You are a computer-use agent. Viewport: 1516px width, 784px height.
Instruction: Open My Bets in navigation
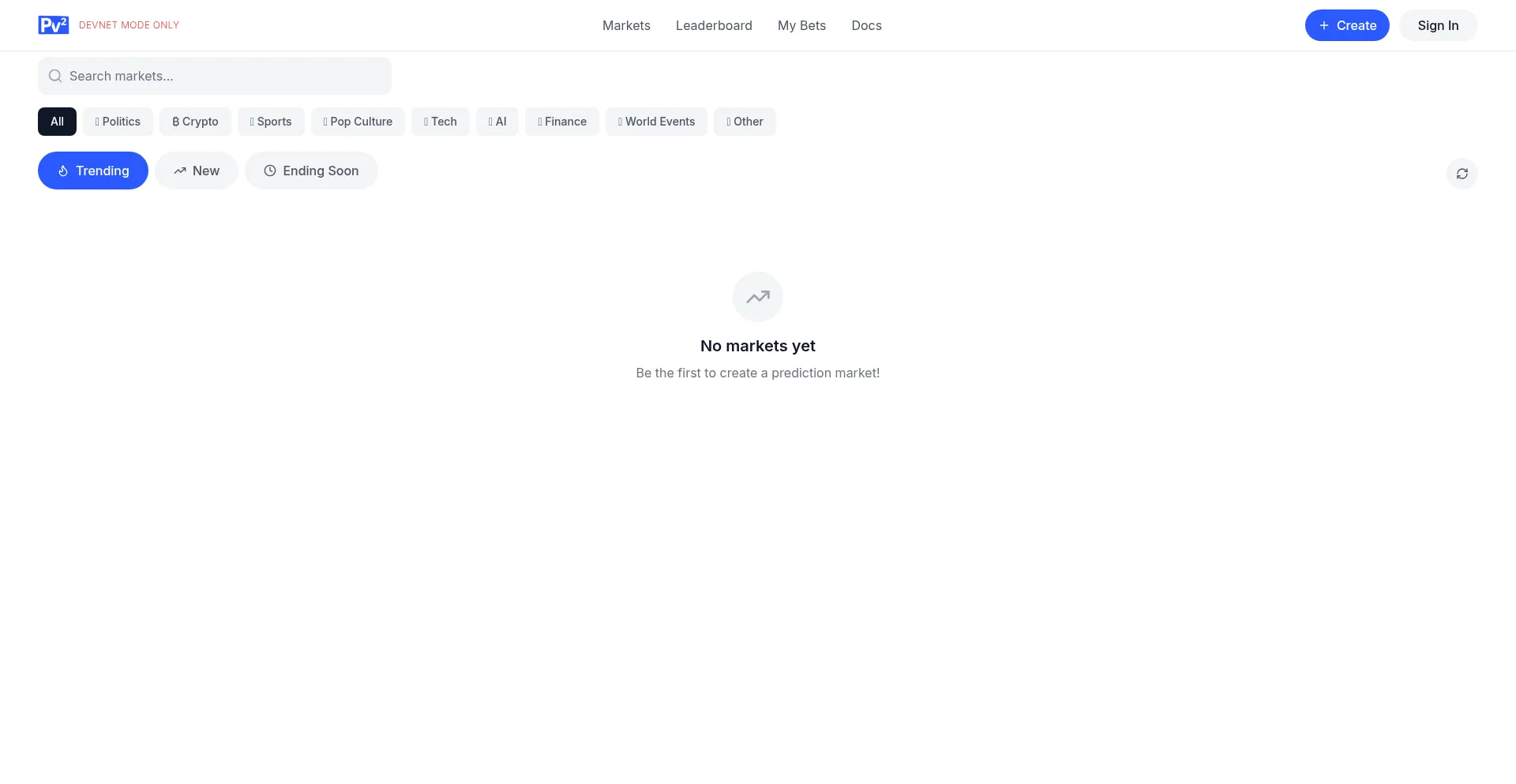click(801, 25)
